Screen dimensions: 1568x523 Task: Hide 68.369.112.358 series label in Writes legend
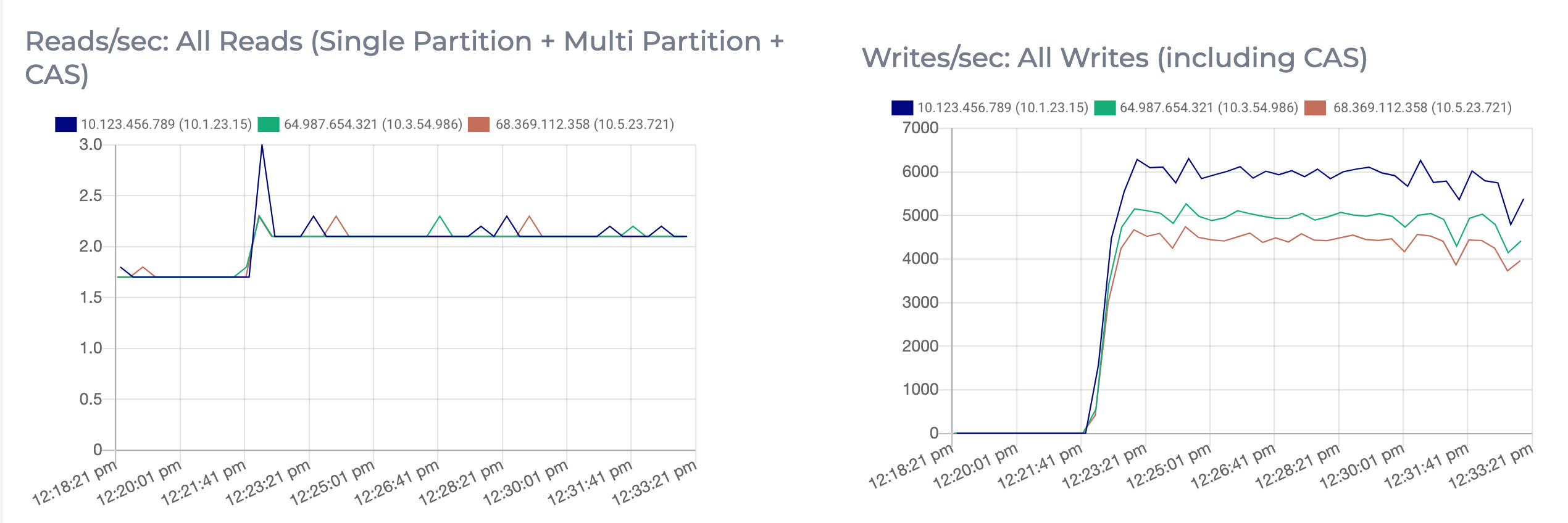tap(1422, 108)
